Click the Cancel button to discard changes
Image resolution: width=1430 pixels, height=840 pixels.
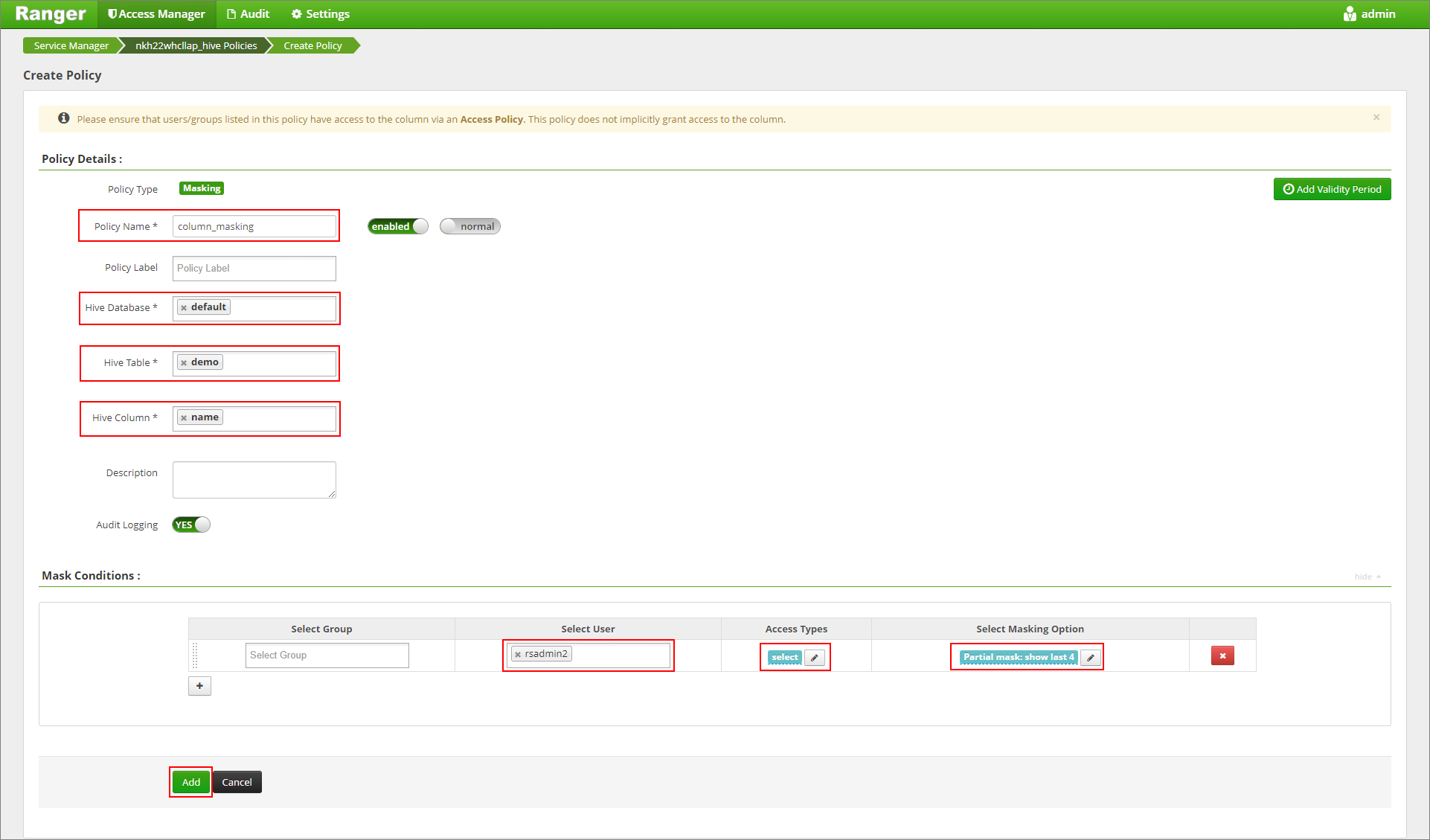click(x=237, y=782)
